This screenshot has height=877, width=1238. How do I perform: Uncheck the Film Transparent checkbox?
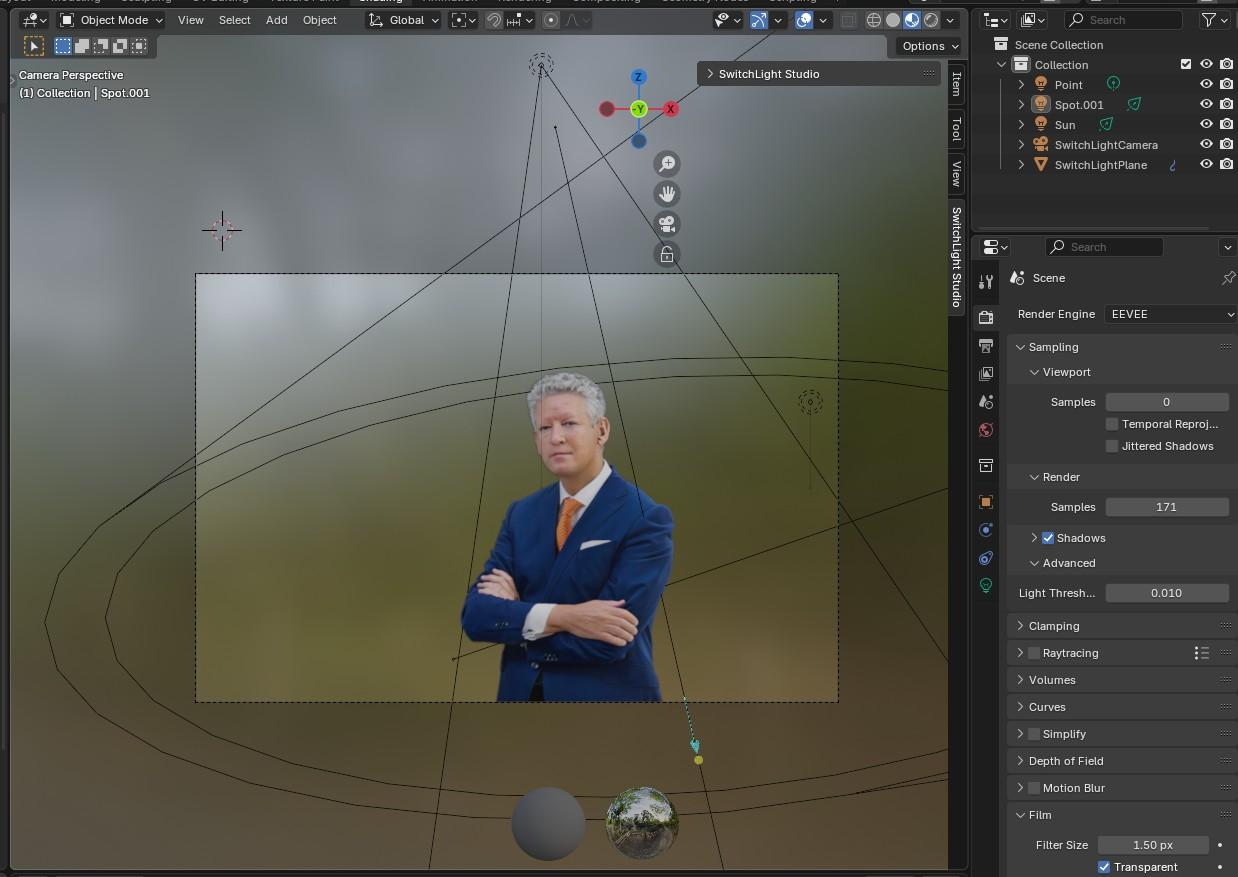pos(1104,867)
